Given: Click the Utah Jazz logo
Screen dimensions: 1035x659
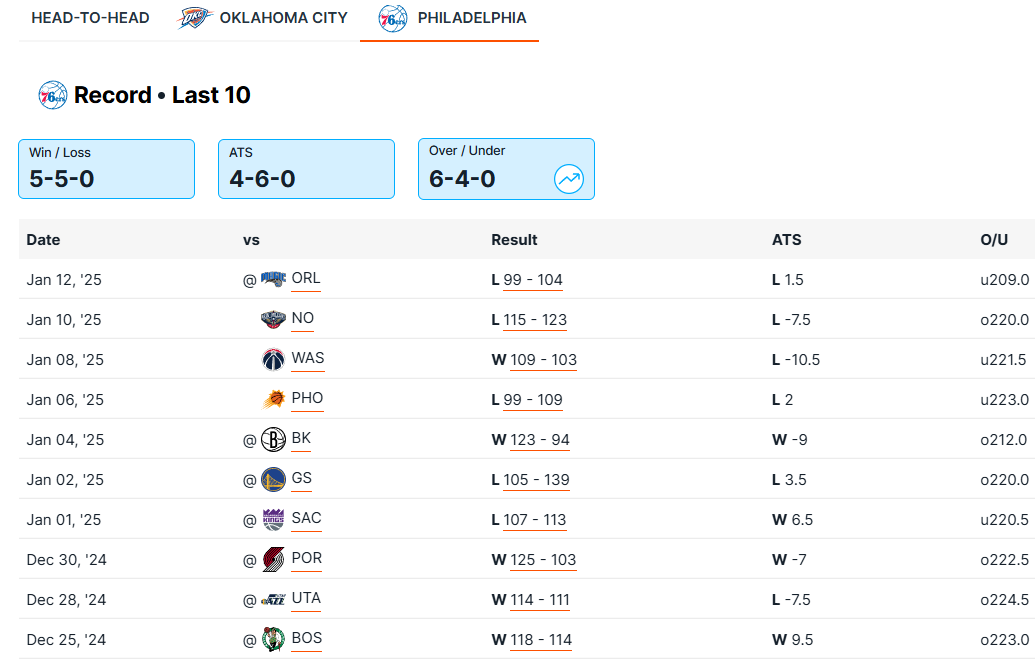Looking at the screenshot, I should click(x=273, y=600).
